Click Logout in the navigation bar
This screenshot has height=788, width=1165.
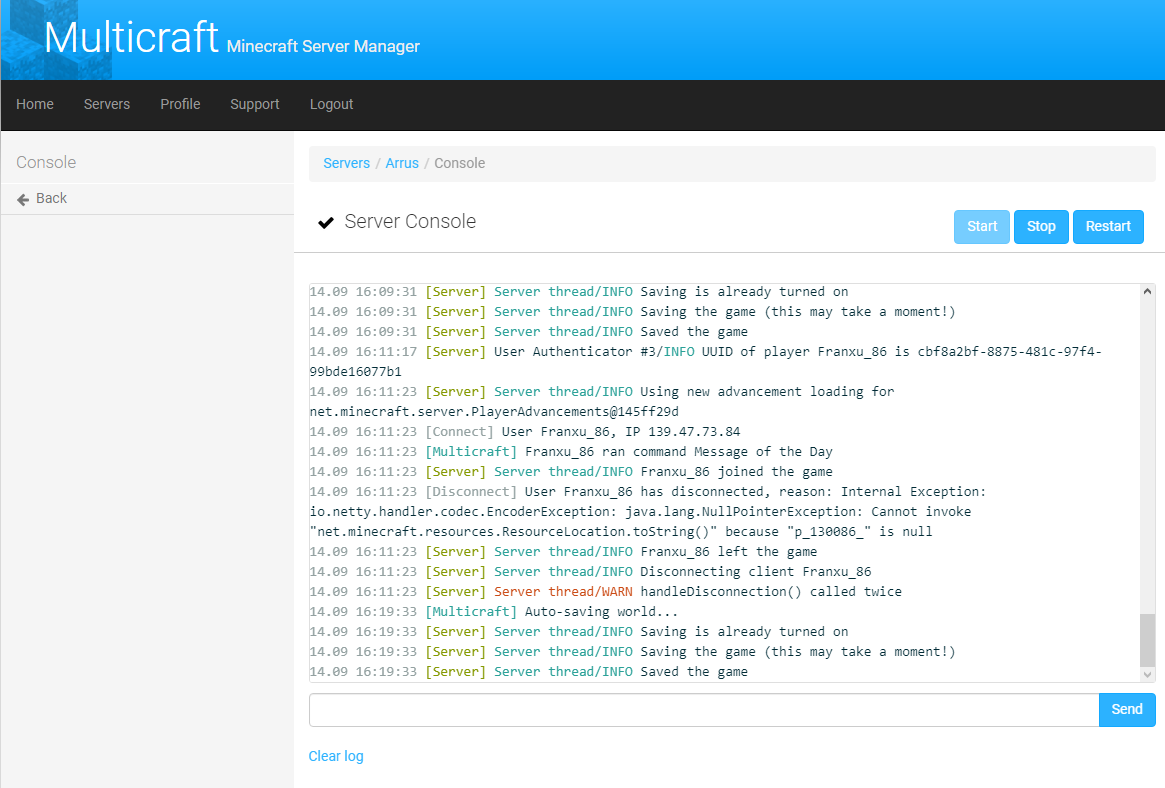pyautogui.click(x=331, y=104)
